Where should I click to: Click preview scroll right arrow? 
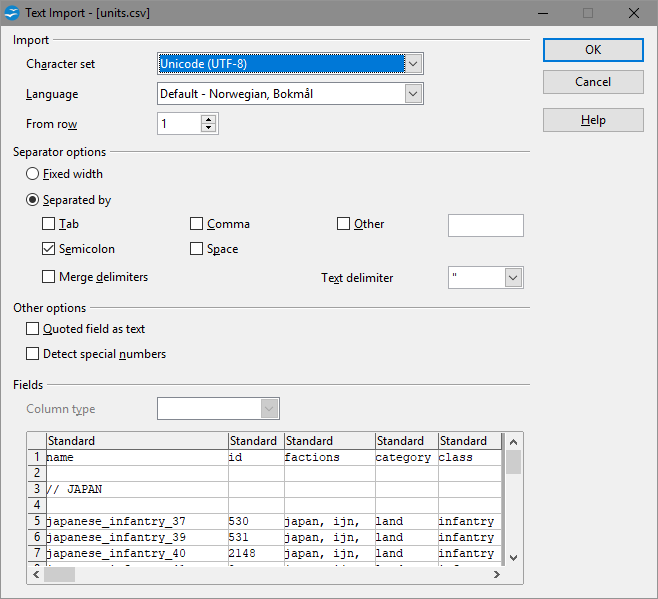(497, 574)
